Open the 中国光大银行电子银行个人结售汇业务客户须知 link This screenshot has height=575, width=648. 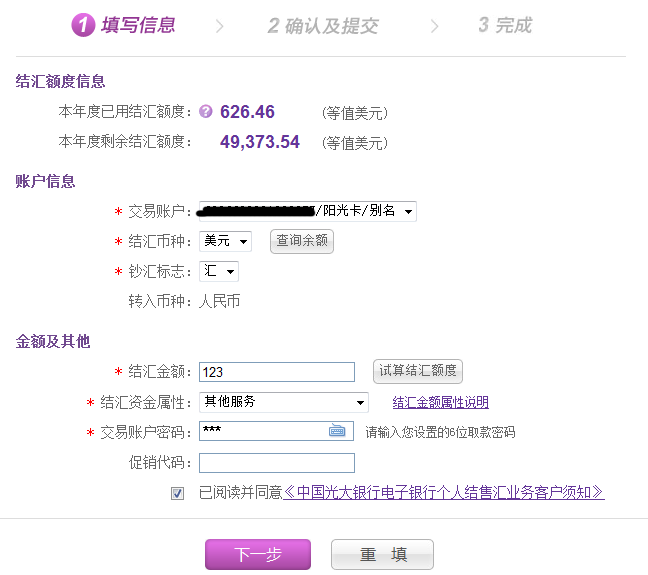444,493
